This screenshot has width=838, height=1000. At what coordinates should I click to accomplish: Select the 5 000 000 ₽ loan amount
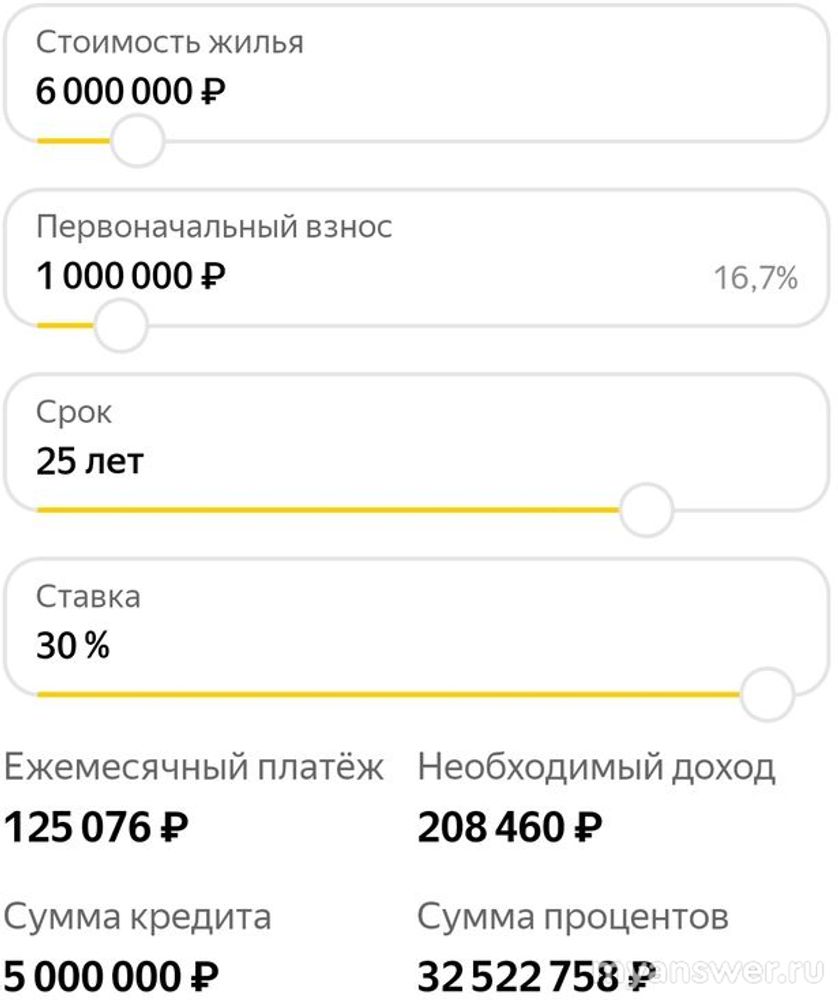(112, 975)
